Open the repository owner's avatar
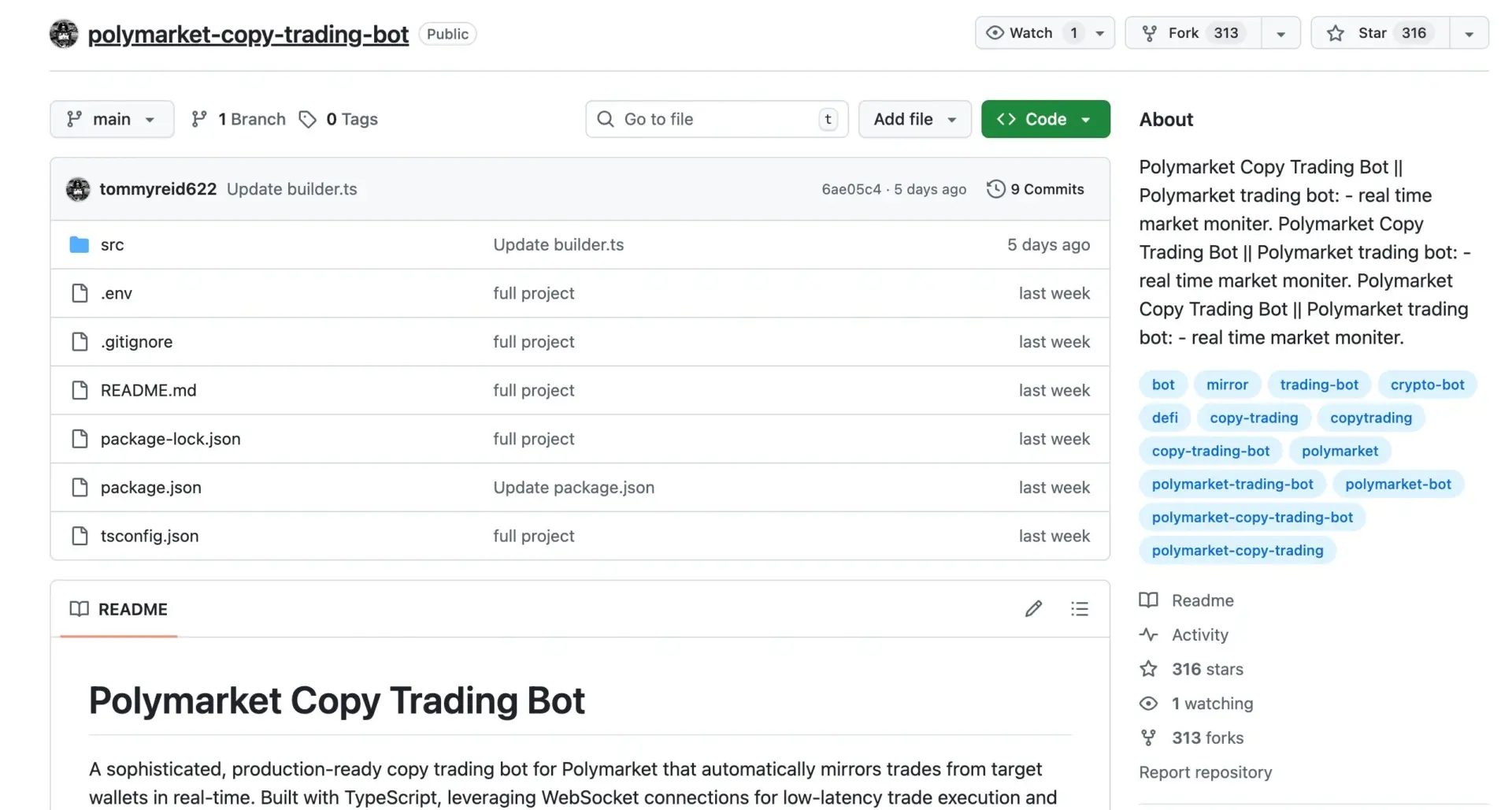This screenshot has height=810, width=1512. click(64, 33)
